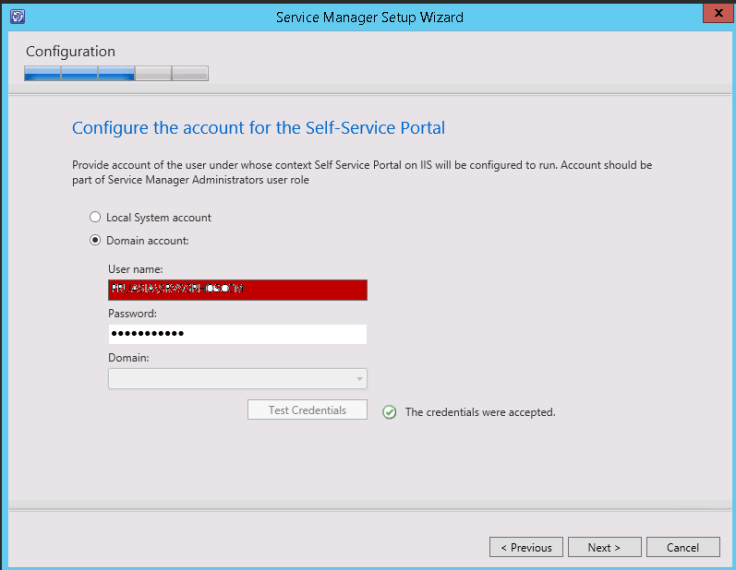The height and width of the screenshot is (570, 736).
Task: Expand the Domain list using its arrow
Action: point(358,379)
